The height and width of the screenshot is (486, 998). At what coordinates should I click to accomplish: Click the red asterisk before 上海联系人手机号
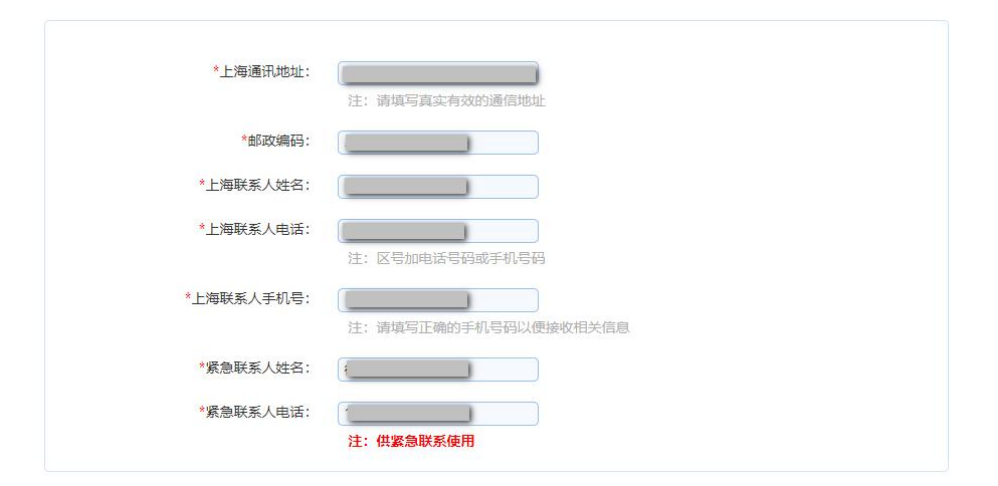[x=188, y=297]
